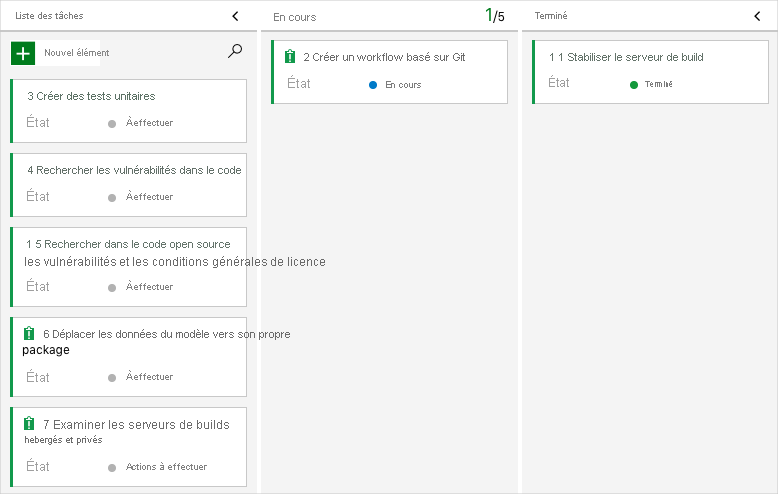Click the search magnifier icon
Screen dimensions: 778x494
pyautogui.click(x=235, y=51)
